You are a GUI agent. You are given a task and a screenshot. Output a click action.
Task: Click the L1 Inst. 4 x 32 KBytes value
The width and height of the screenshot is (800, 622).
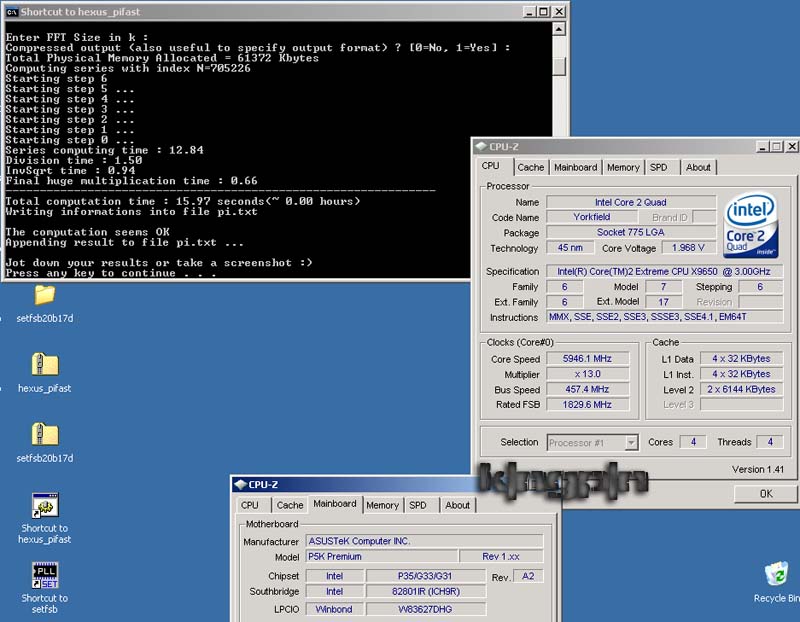click(x=741, y=374)
